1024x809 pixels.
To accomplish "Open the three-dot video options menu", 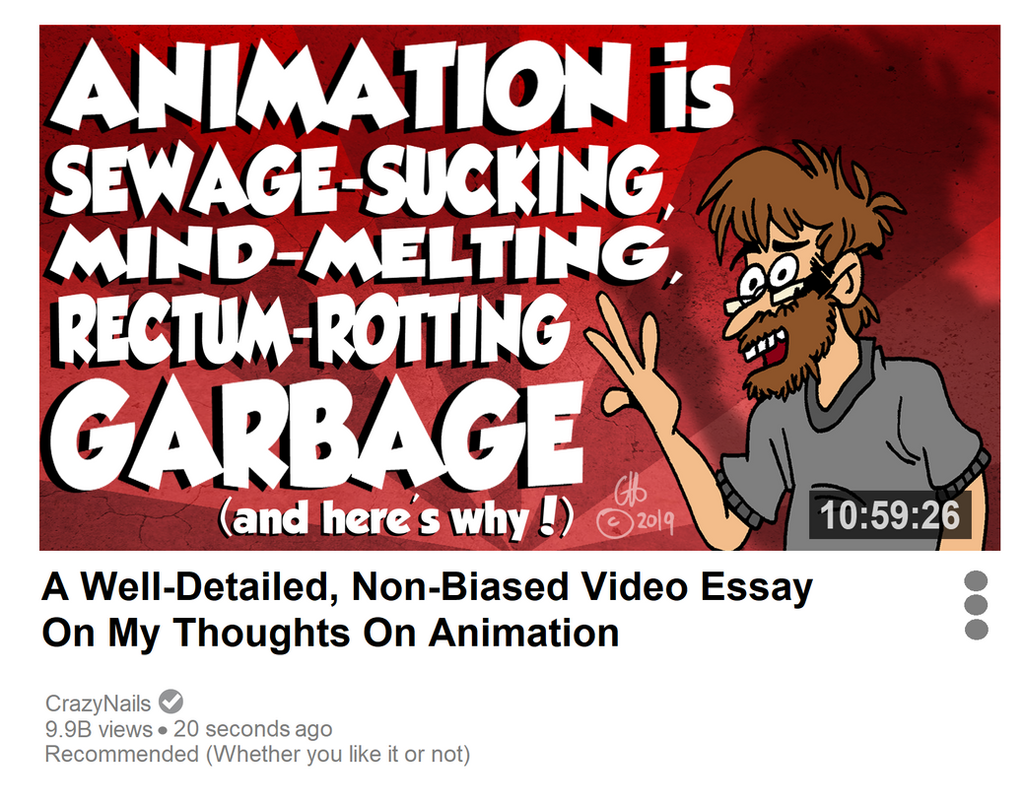I will coord(976,605).
